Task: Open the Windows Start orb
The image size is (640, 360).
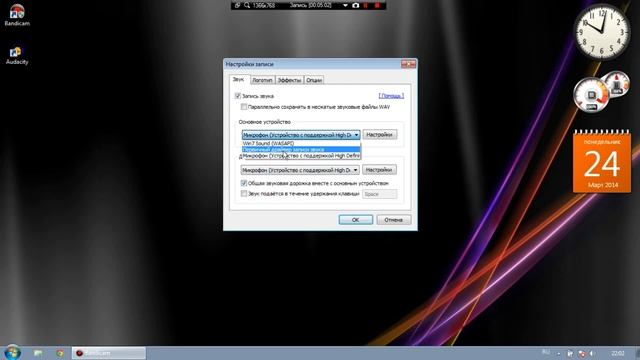Action: 12,353
